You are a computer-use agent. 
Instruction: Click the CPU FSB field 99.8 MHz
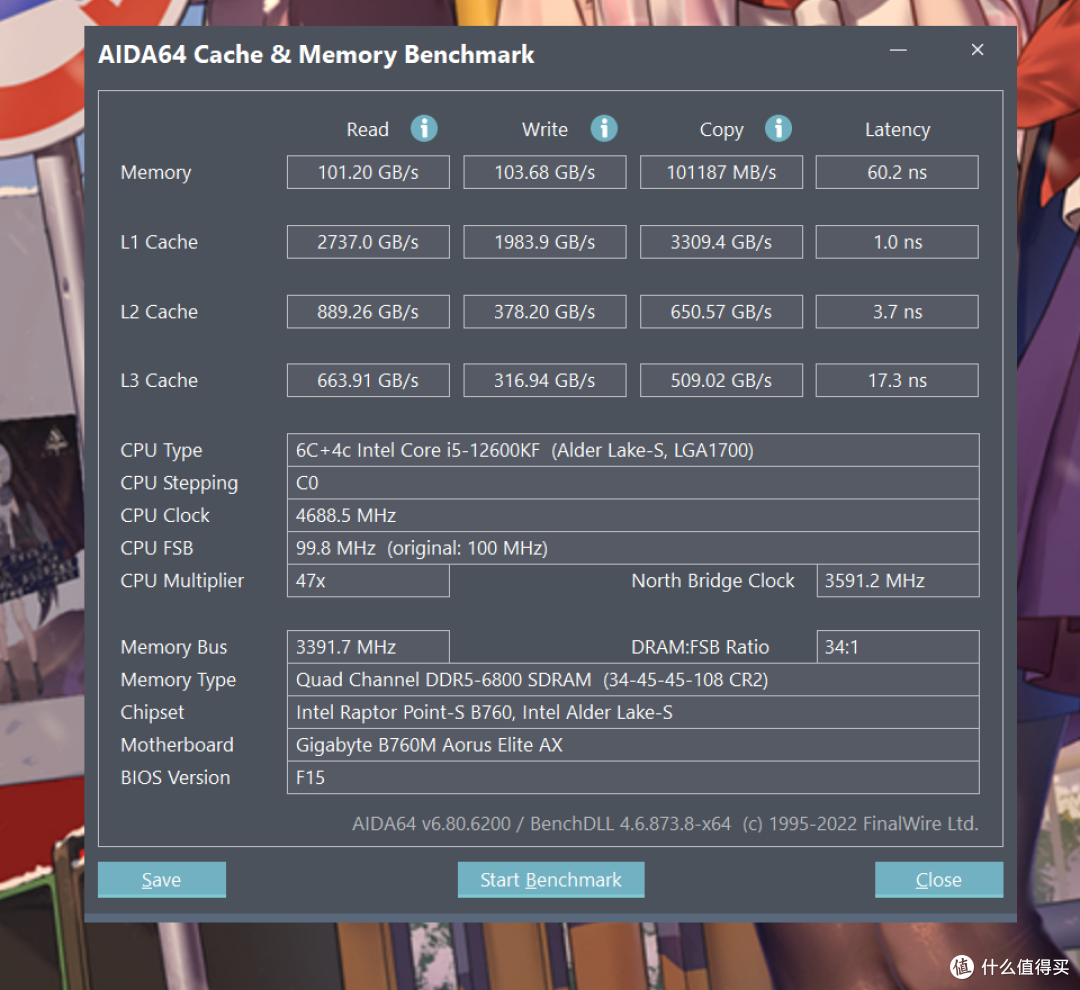coord(633,548)
